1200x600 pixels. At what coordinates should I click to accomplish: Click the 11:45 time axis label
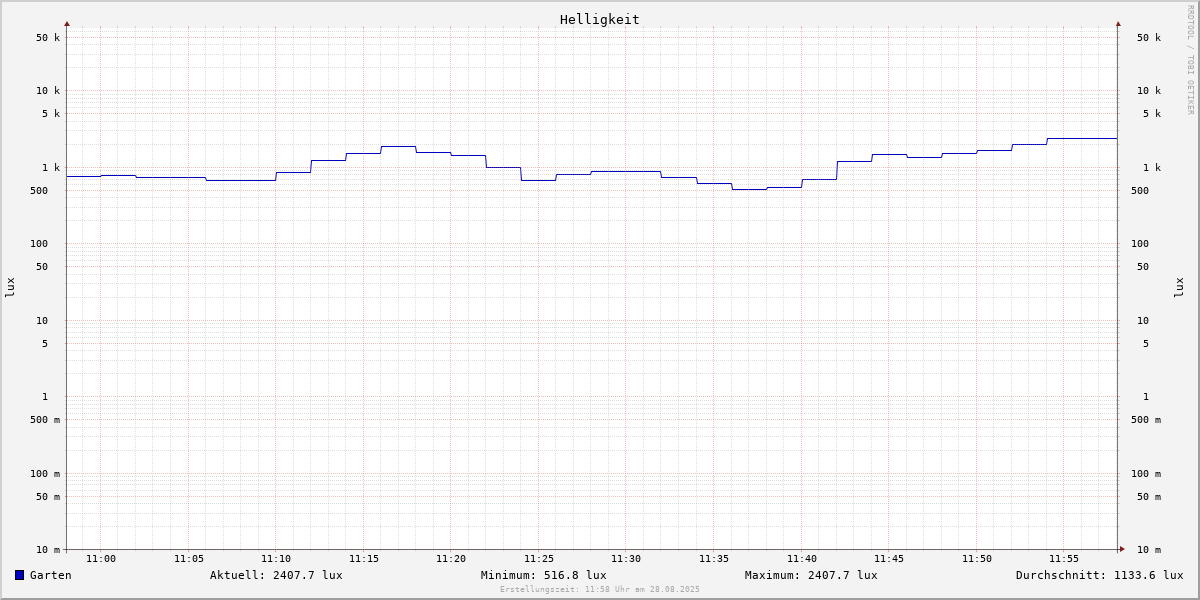(x=889, y=559)
